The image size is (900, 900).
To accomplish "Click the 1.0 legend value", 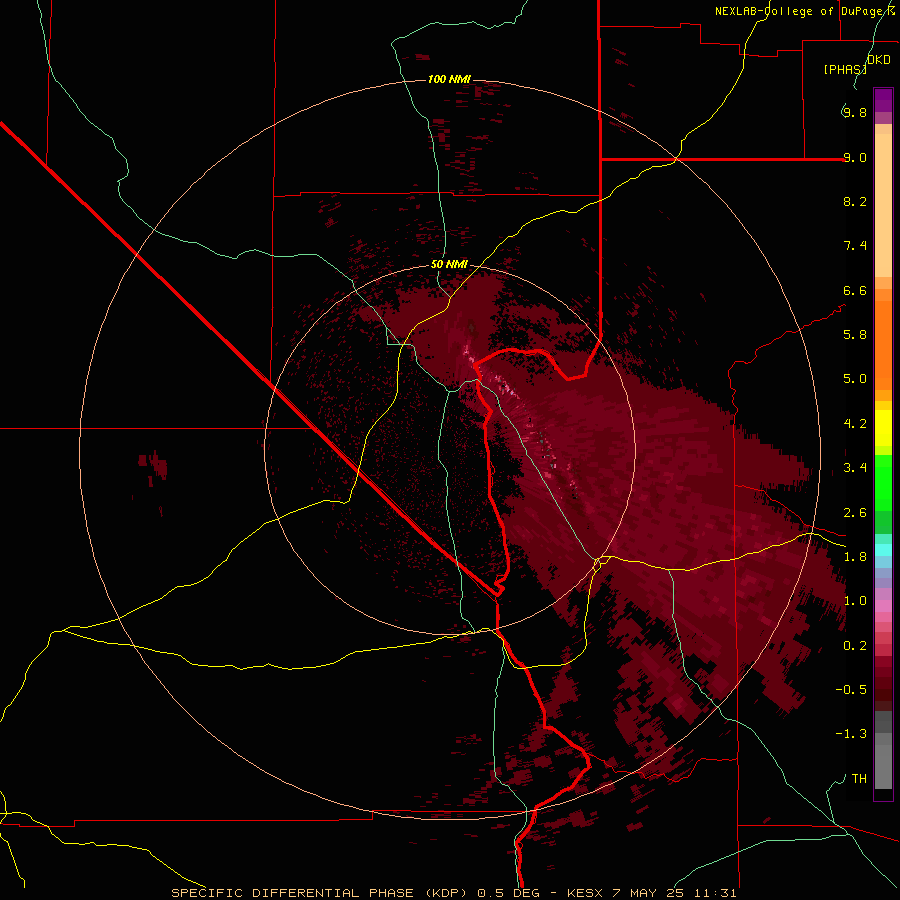I will [x=855, y=601].
